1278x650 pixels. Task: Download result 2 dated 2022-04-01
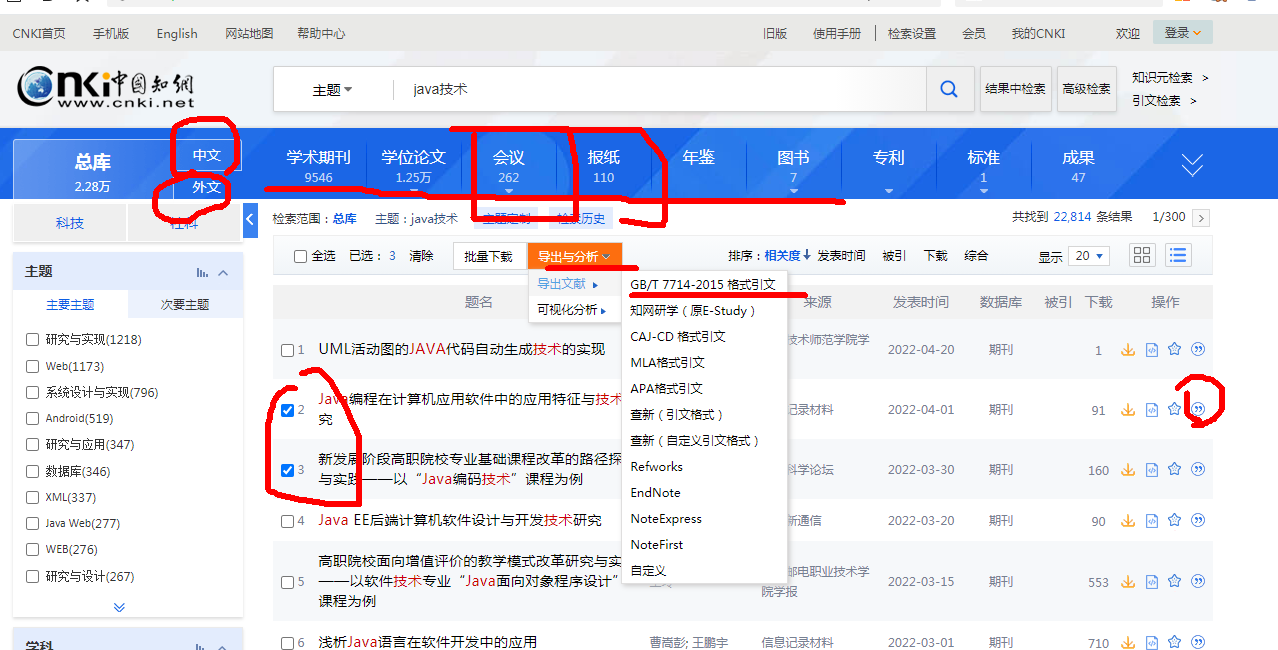pos(1128,410)
